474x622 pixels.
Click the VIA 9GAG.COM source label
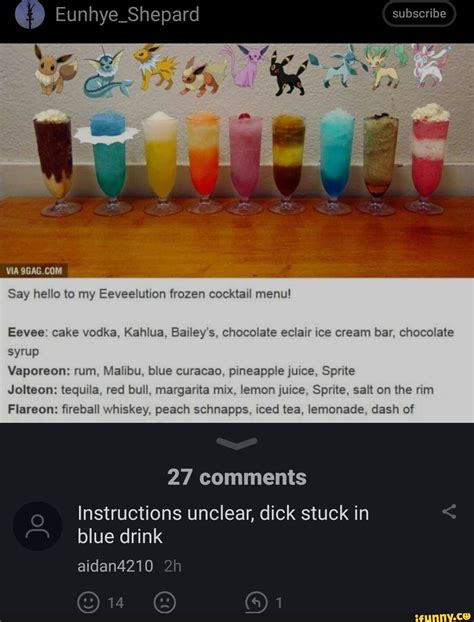coord(34,271)
